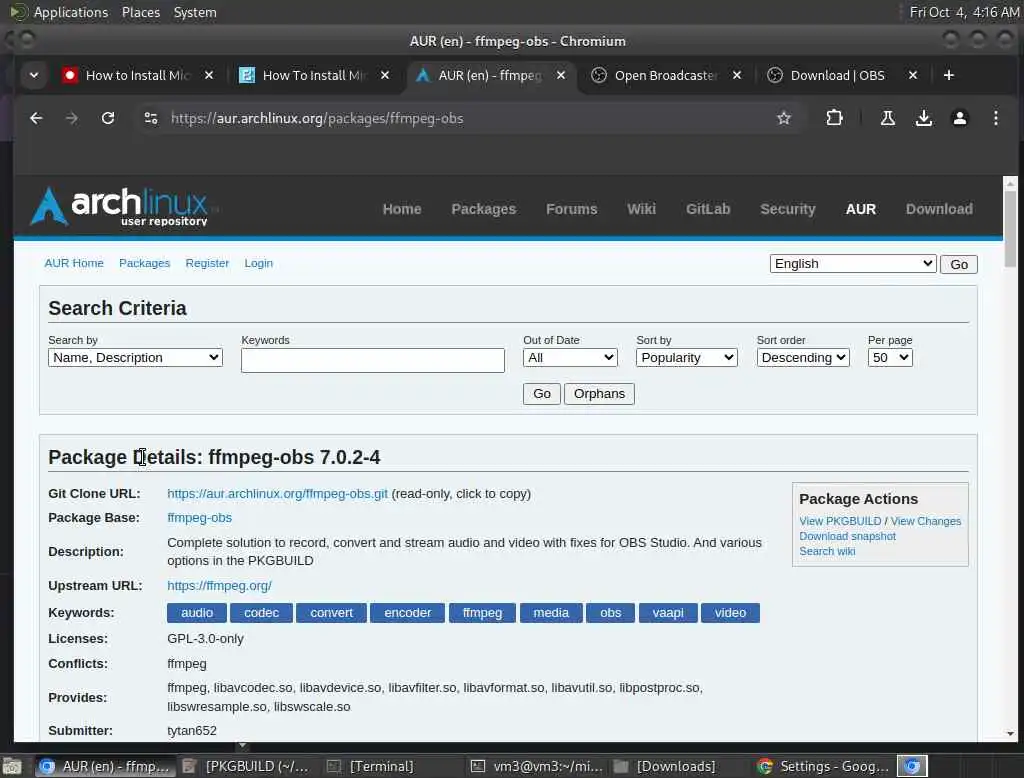Switch to PKGBUILD taskbar window
Screen dimensions: 1024x778
[245, 766]
